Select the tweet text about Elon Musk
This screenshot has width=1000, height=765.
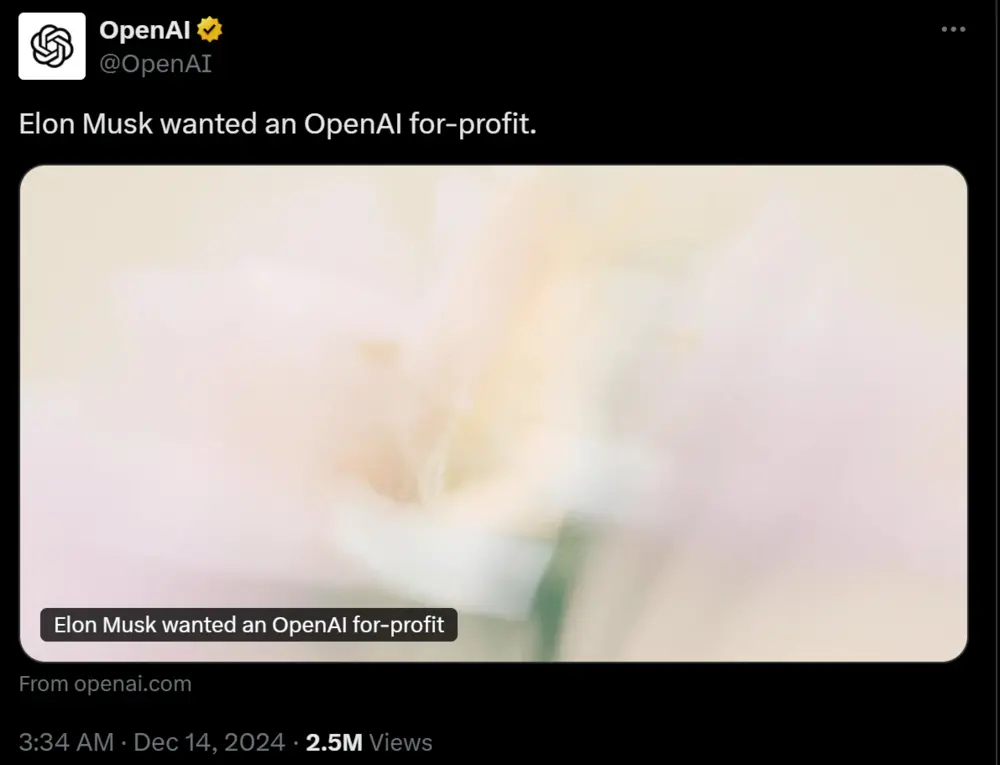click(x=277, y=124)
